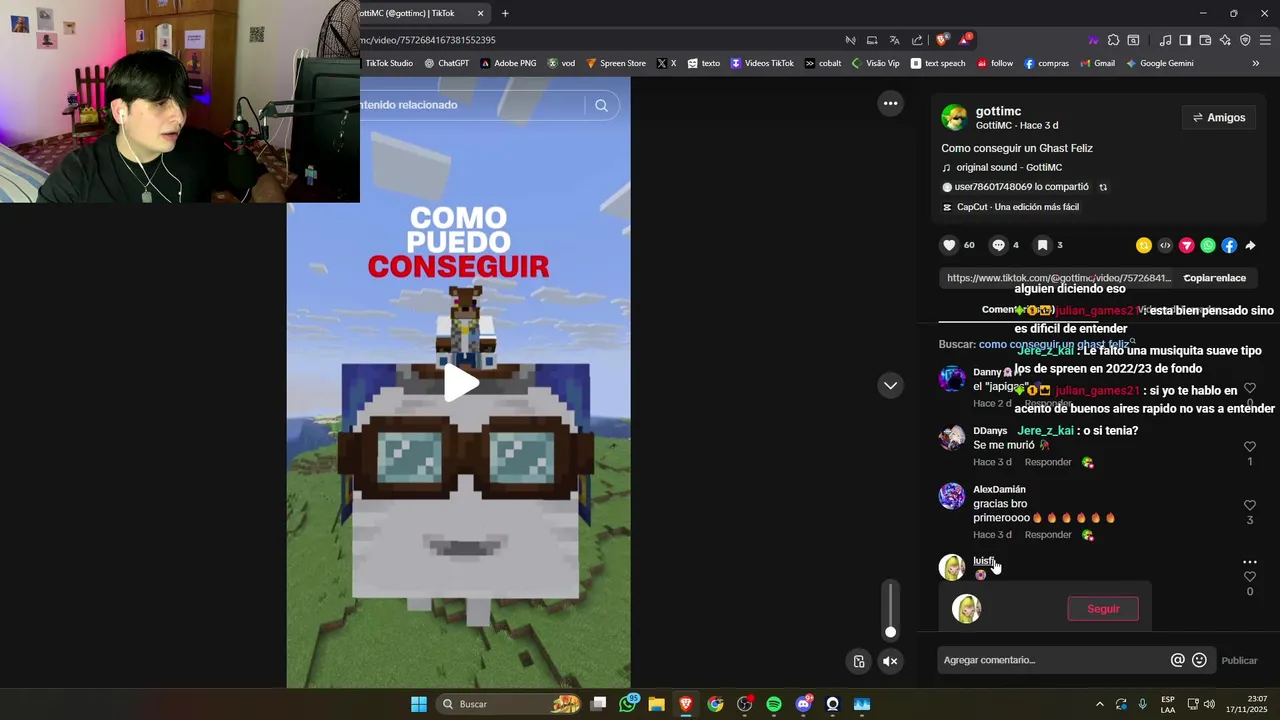Toggle the browser sidebar panel
Viewport: 1280px width, 720px height.
click(1185, 40)
